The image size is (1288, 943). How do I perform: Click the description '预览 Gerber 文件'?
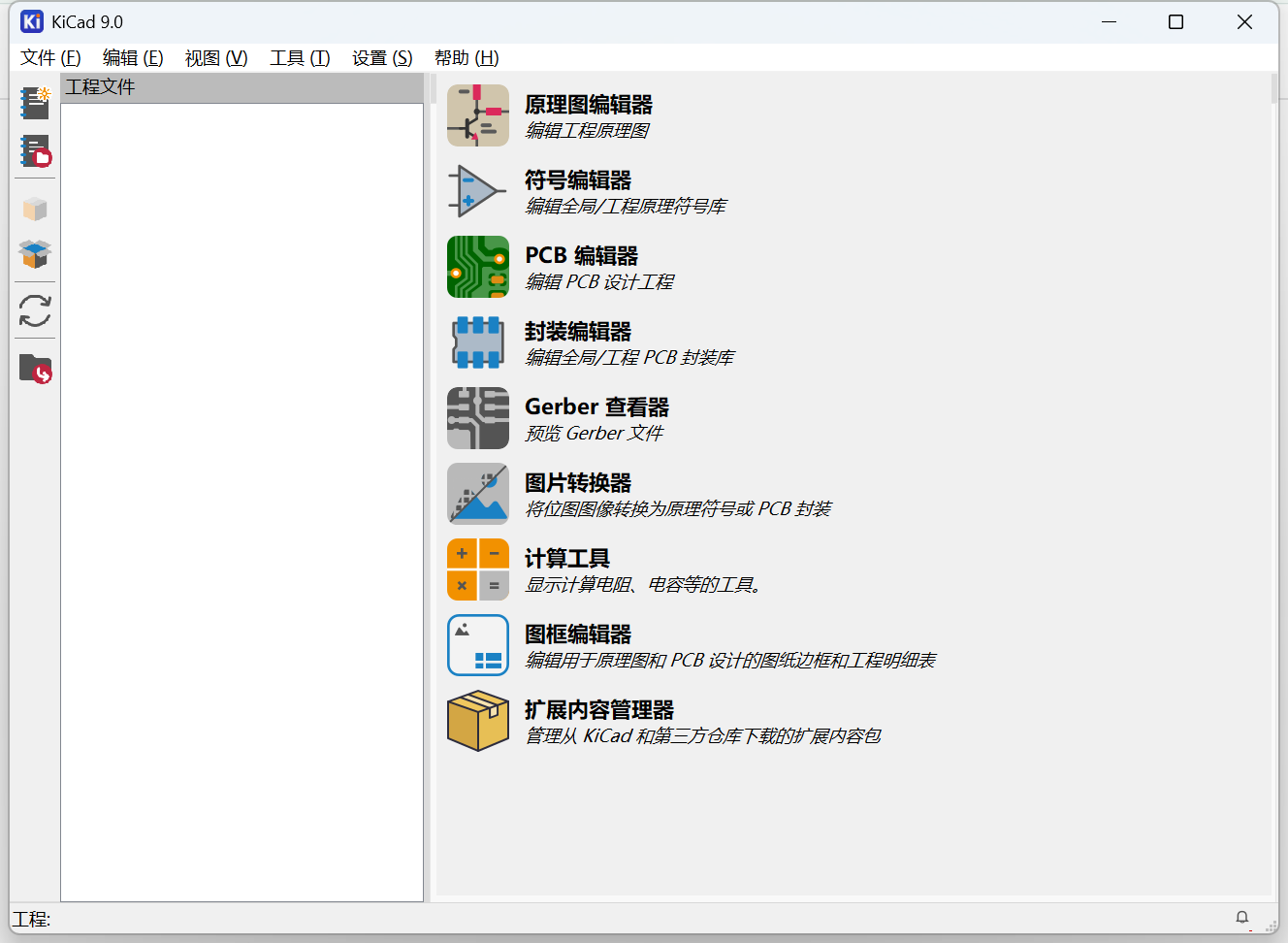point(594,434)
